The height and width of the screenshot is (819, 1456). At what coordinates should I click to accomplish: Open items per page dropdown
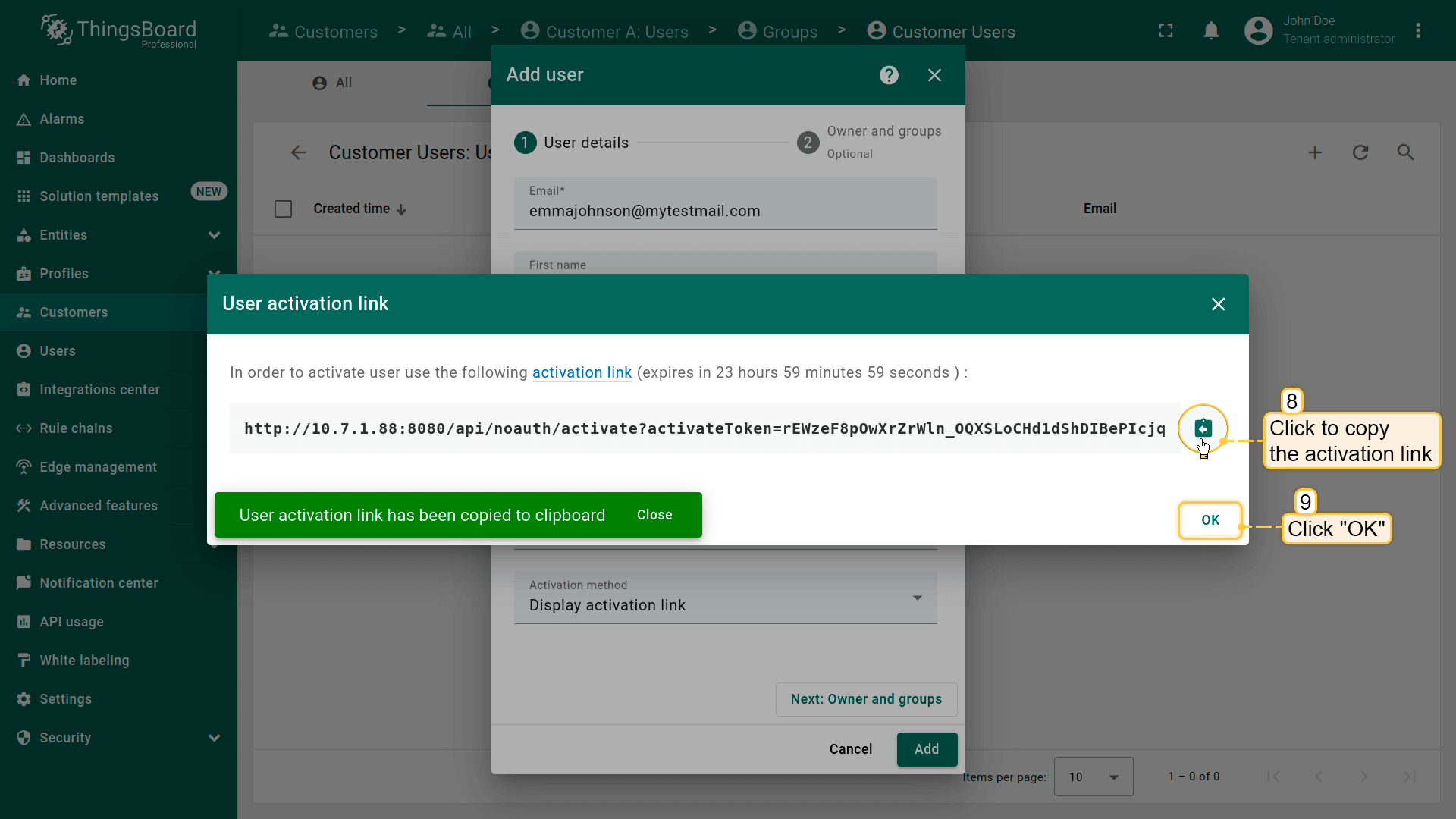1093,777
